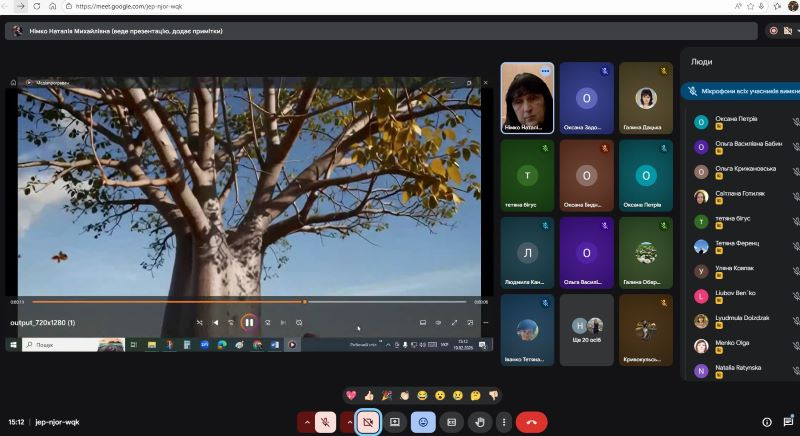Click the present screen icon
Viewport: 800px width, 436px height.
click(x=395, y=422)
